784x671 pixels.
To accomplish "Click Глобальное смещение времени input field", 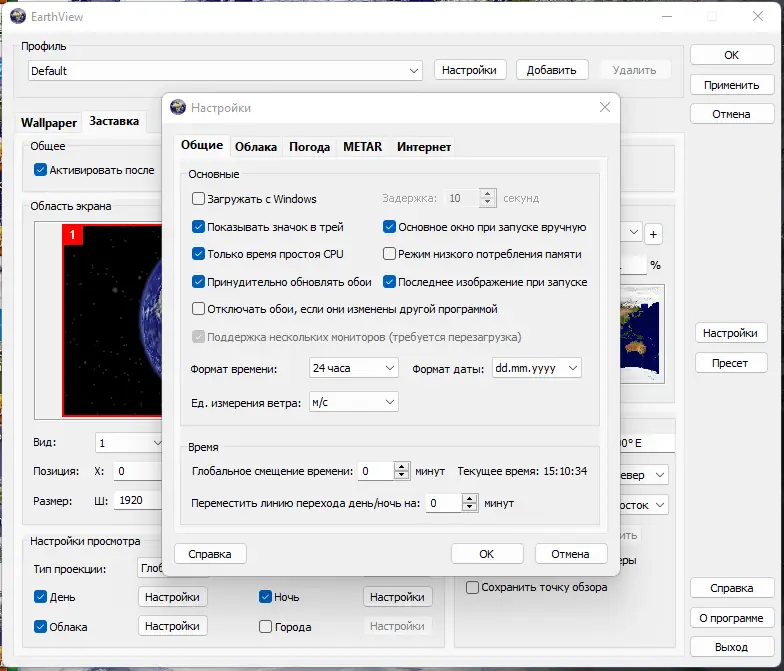I will 376,471.
